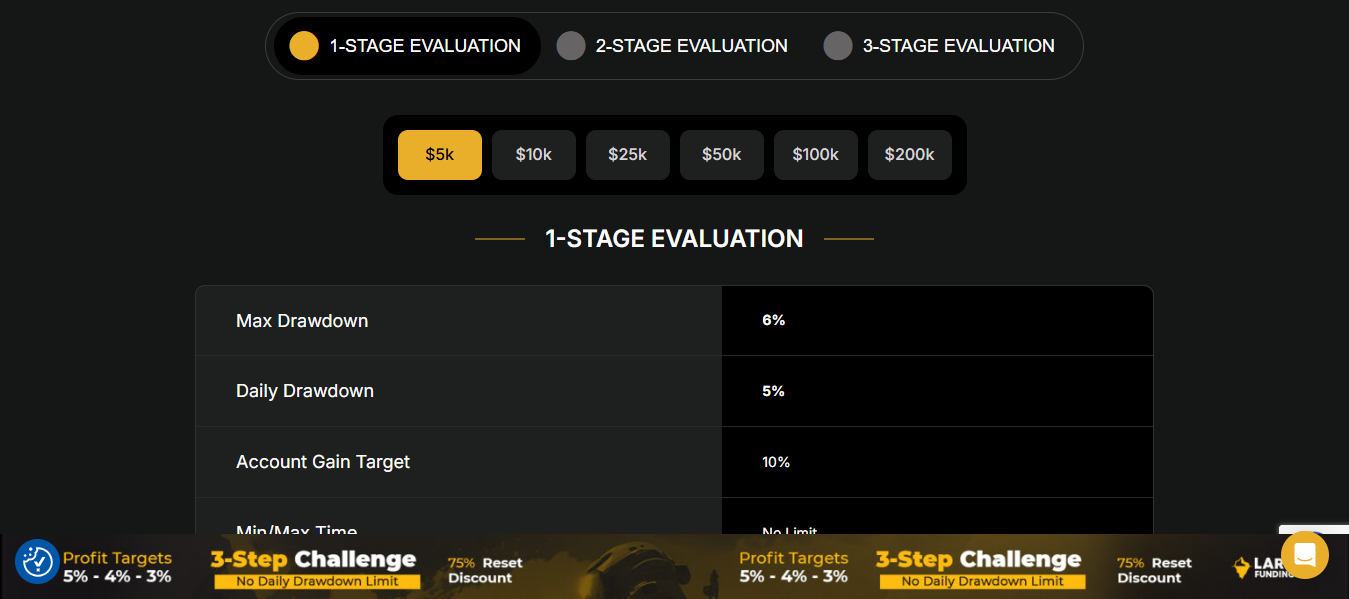Choose the $10k account size
Screen dimensions: 1349x599
(x=534, y=155)
